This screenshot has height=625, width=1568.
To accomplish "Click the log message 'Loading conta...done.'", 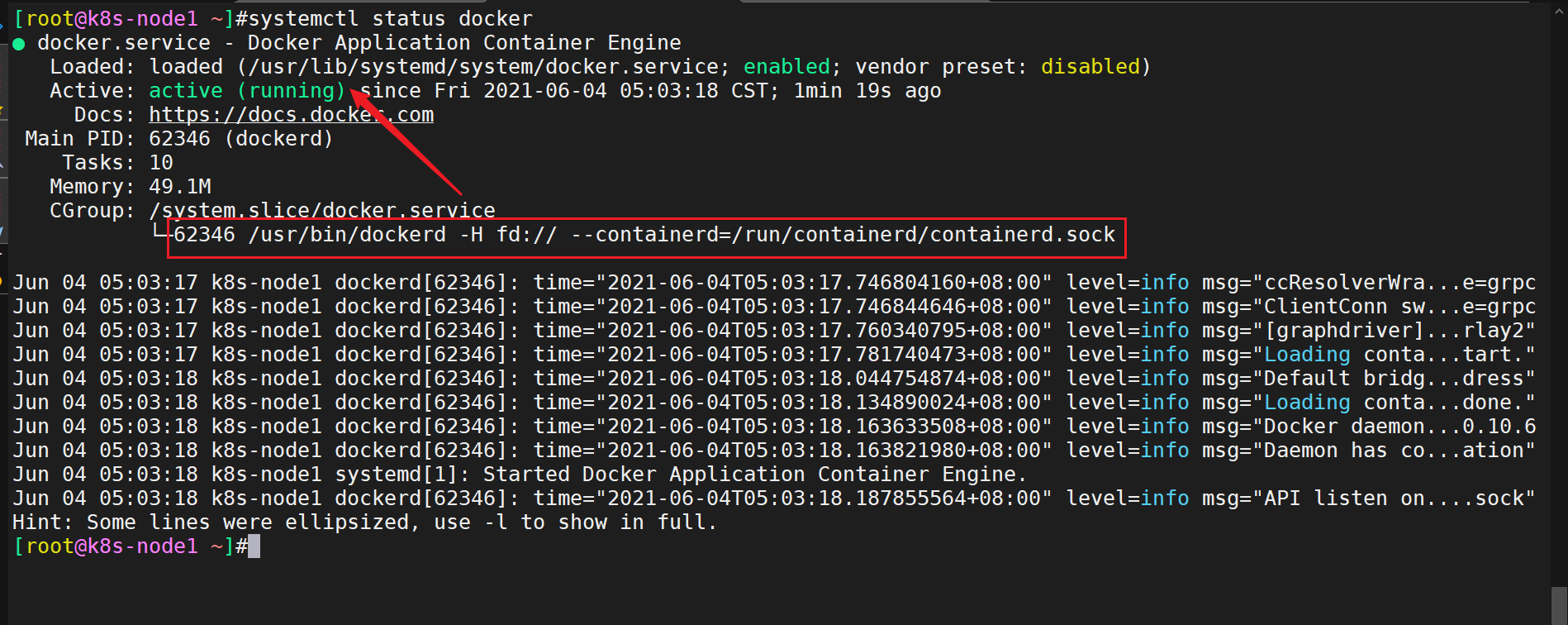I will tap(1394, 402).
